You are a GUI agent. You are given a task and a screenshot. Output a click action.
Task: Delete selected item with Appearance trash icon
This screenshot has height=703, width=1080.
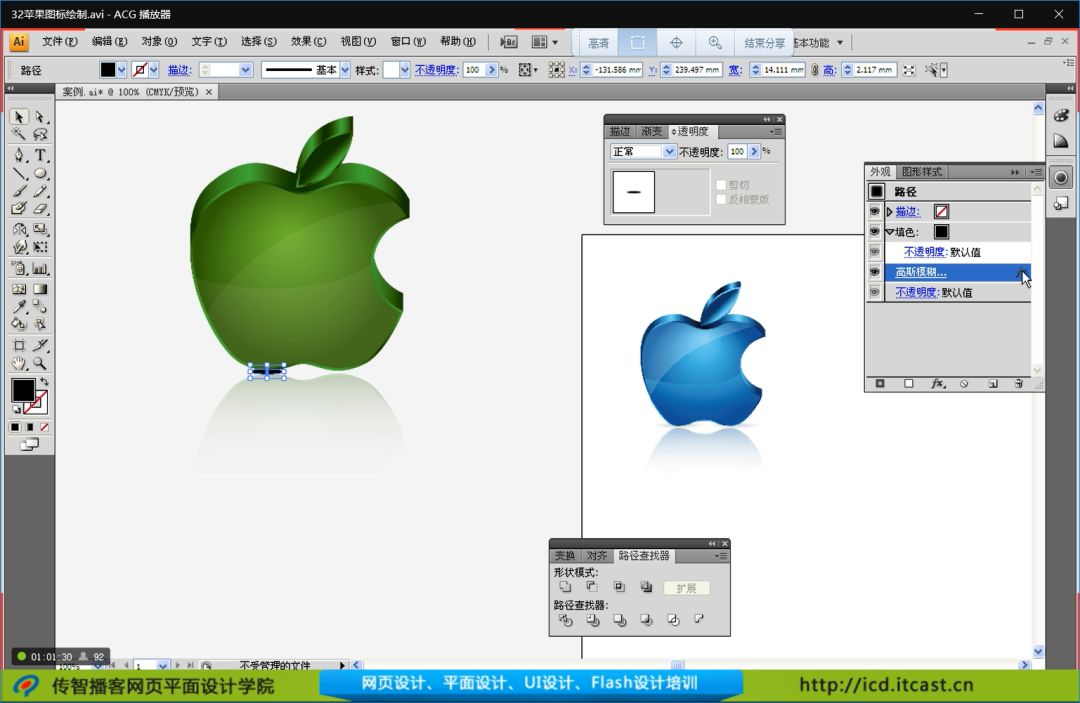1019,383
